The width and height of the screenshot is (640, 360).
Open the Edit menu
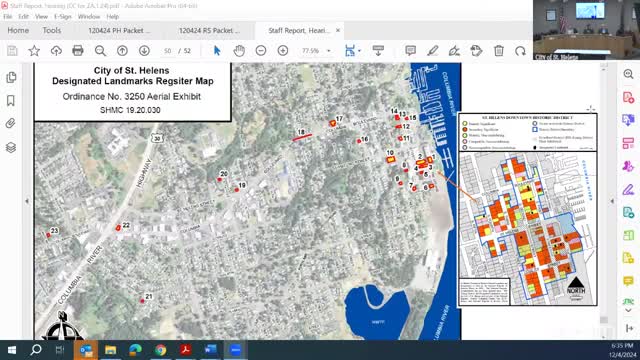[x=23, y=17]
